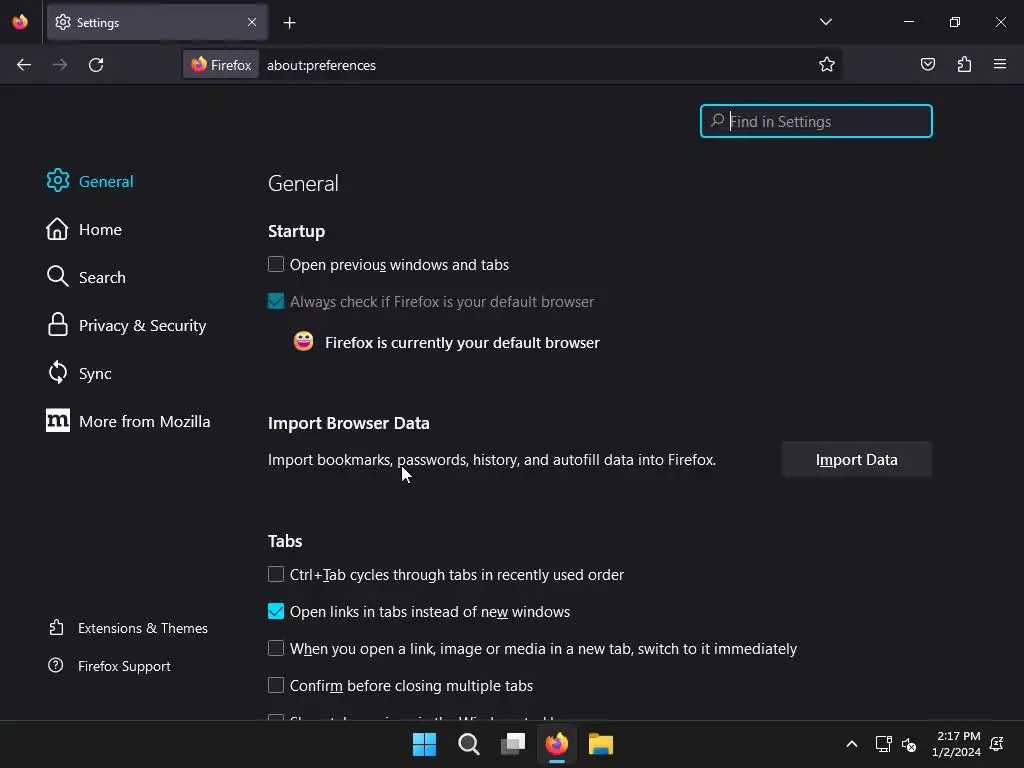This screenshot has width=1024, height=768.
Task: Click the Firefox Support question mark icon
Action: tap(56, 665)
